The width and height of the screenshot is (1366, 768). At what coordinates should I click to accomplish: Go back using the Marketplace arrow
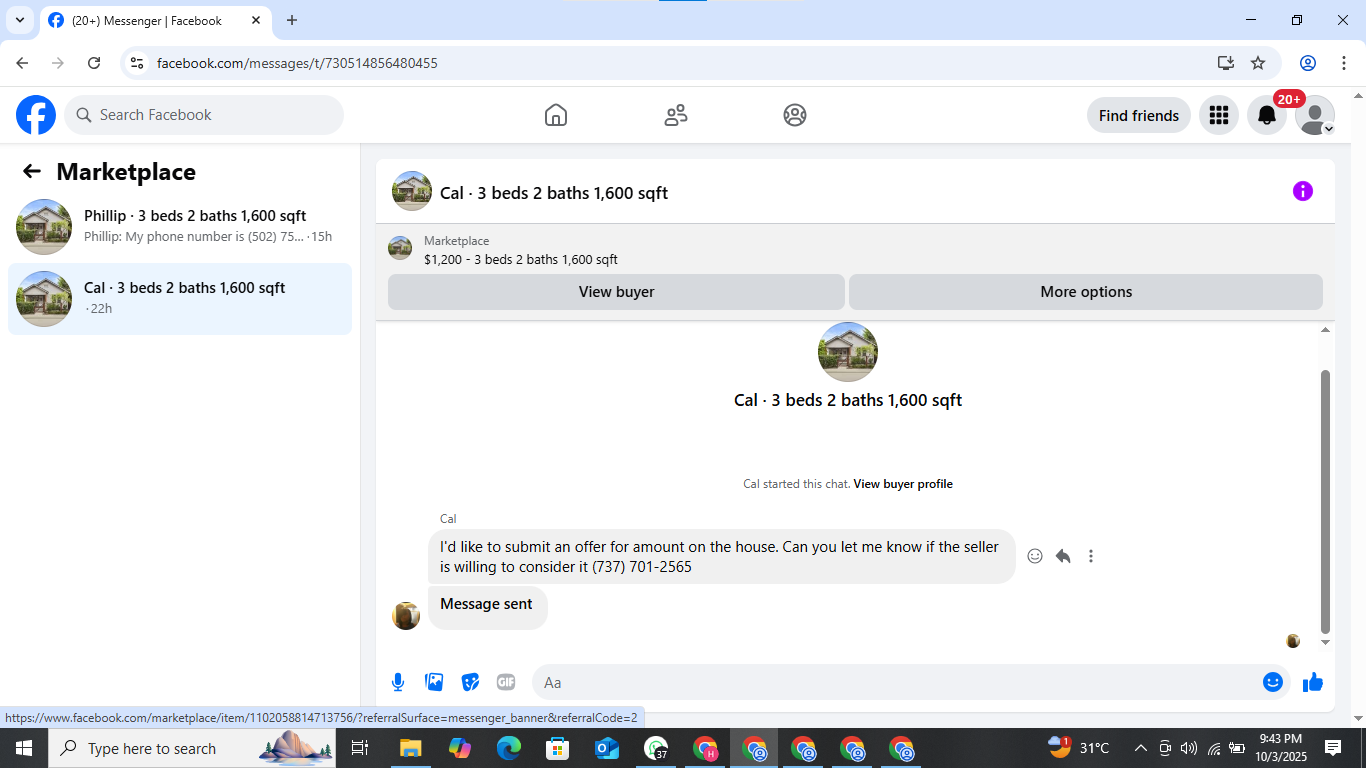(32, 171)
